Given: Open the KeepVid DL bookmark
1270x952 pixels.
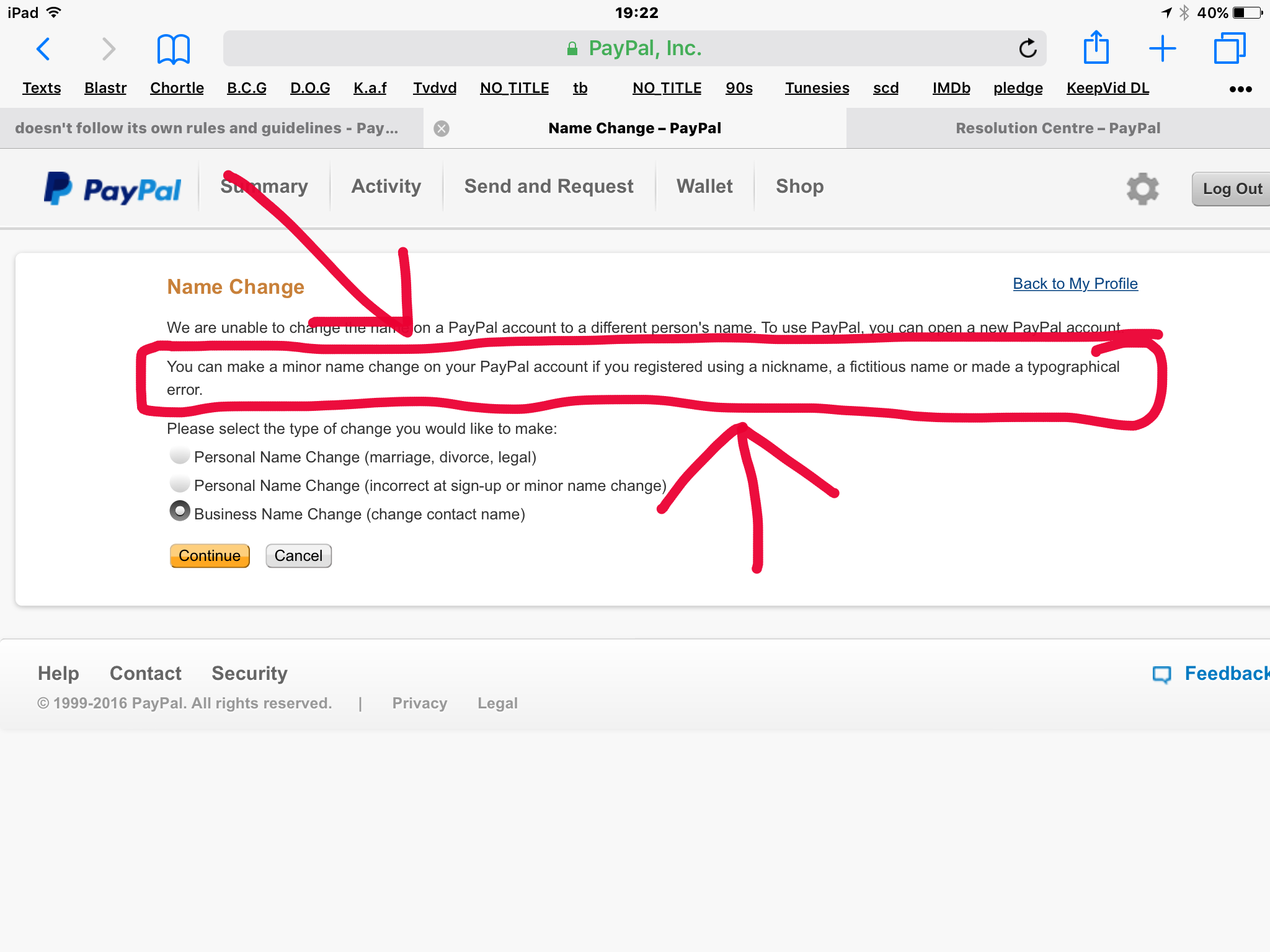Looking at the screenshot, I should click(x=1108, y=89).
